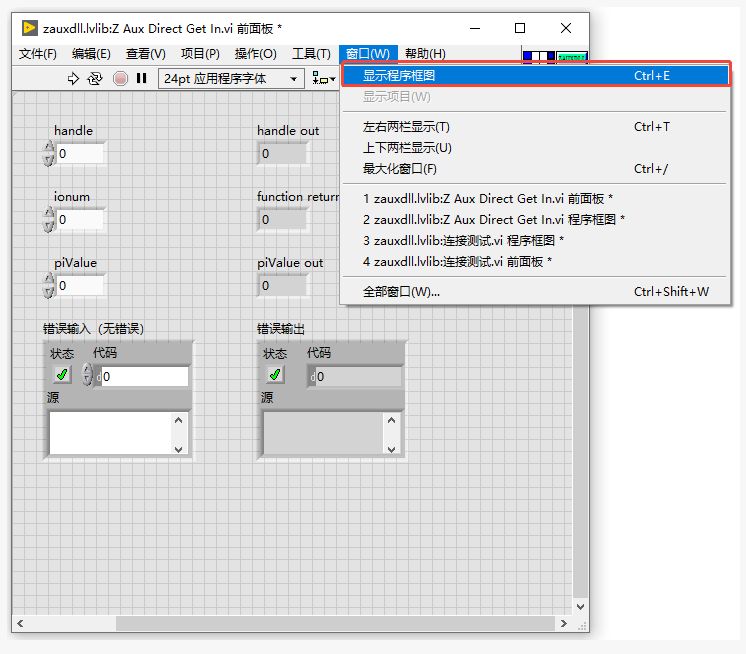Click the Run arrow toolbar icon
746x654 pixels.
pos(73,79)
